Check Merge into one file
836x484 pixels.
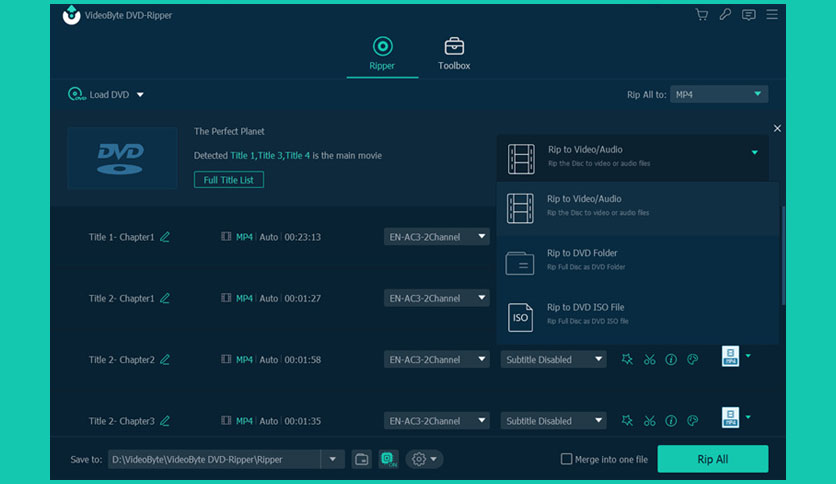[566, 459]
